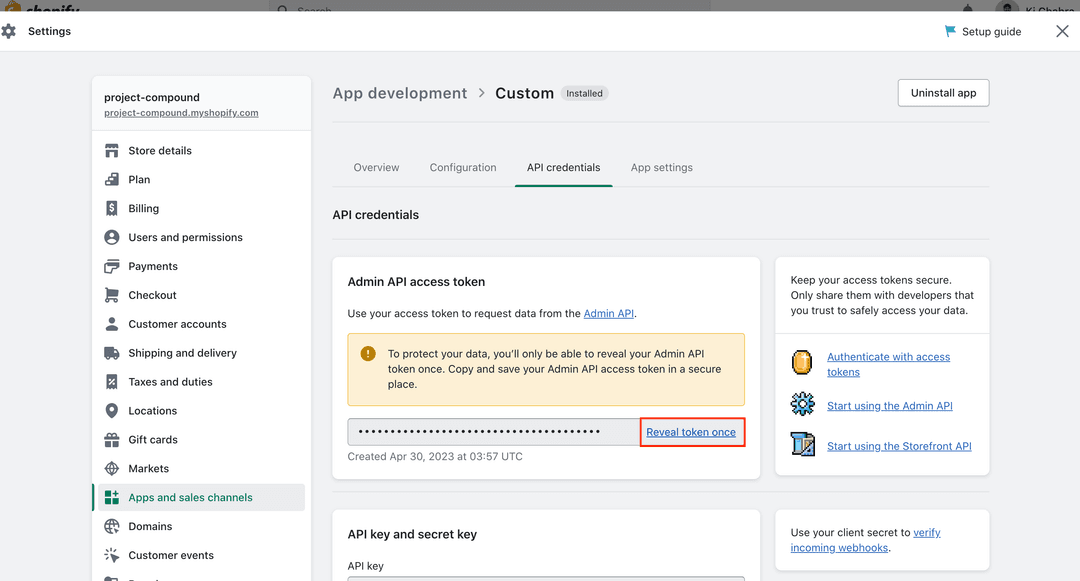
Task: Click the Domains globe icon
Action: point(112,527)
